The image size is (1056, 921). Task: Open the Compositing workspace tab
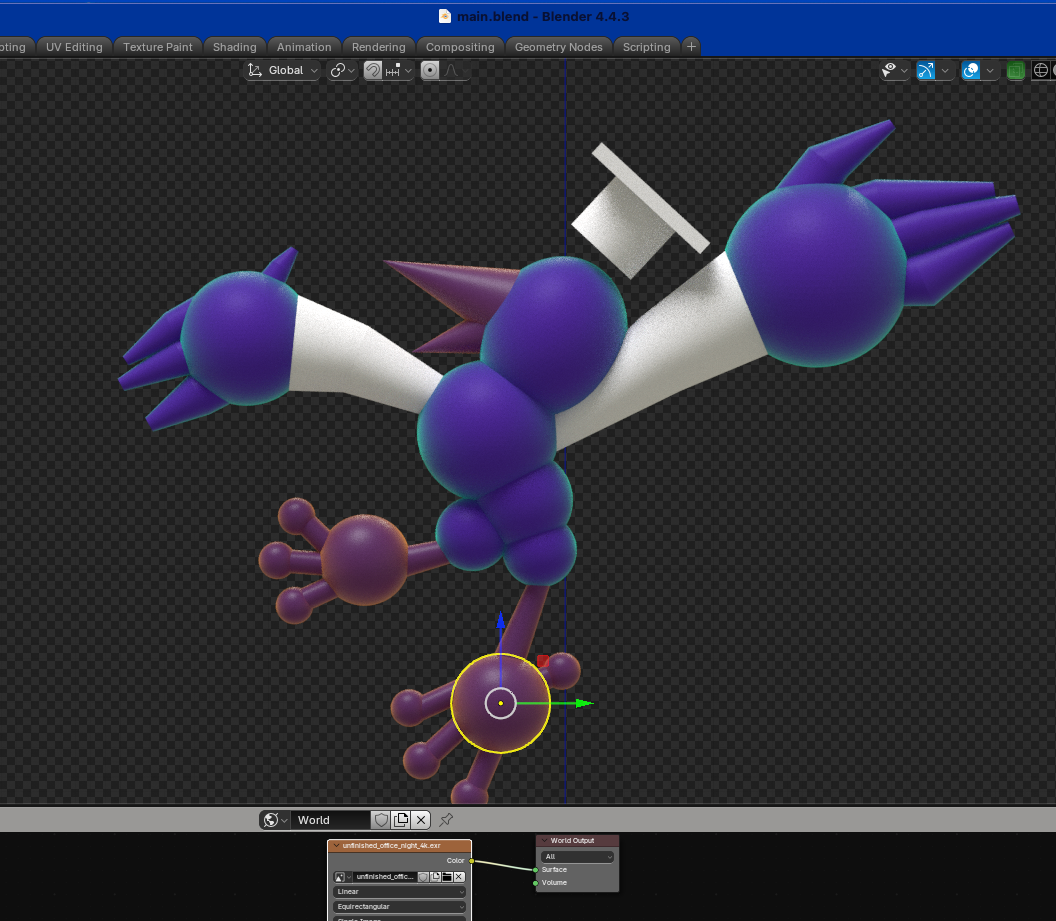pos(460,47)
